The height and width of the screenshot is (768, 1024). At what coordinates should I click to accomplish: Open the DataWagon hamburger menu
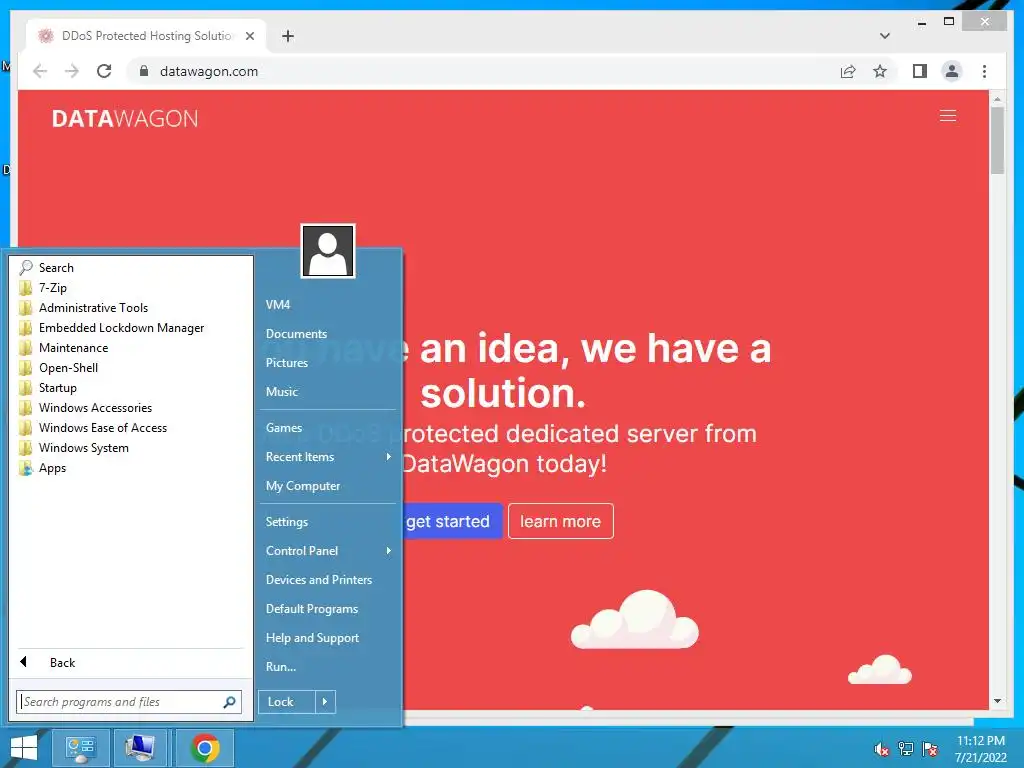(x=948, y=116)
